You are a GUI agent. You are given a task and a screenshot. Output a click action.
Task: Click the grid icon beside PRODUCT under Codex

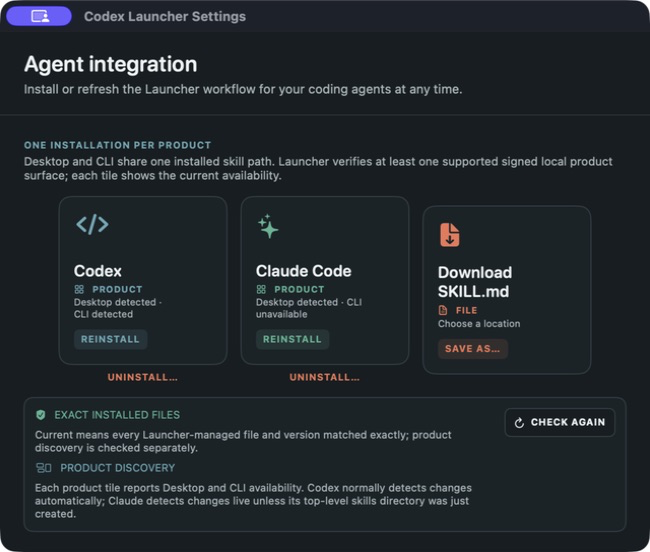(x=79, y=289)
